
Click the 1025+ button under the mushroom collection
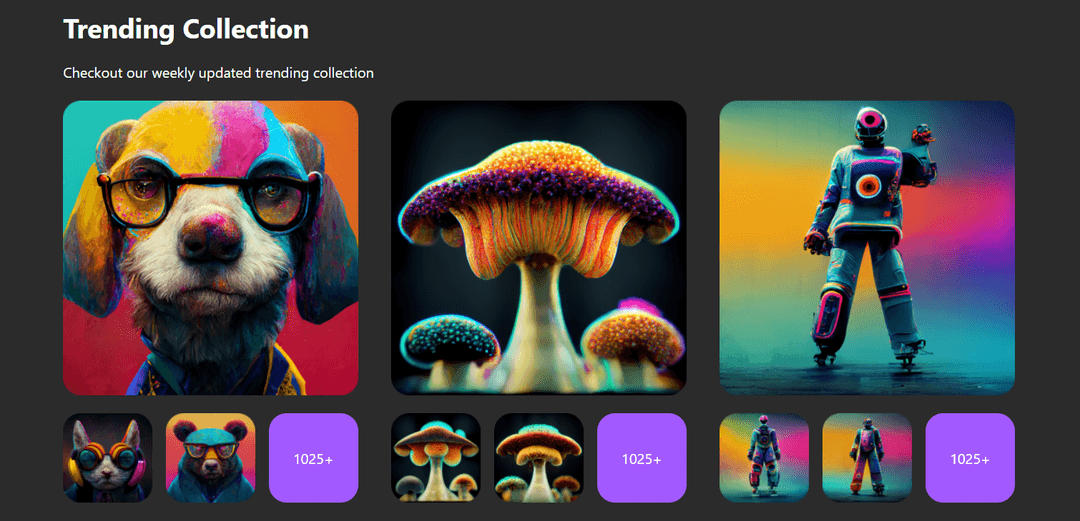pyautogui.click(x=641, y=458)
